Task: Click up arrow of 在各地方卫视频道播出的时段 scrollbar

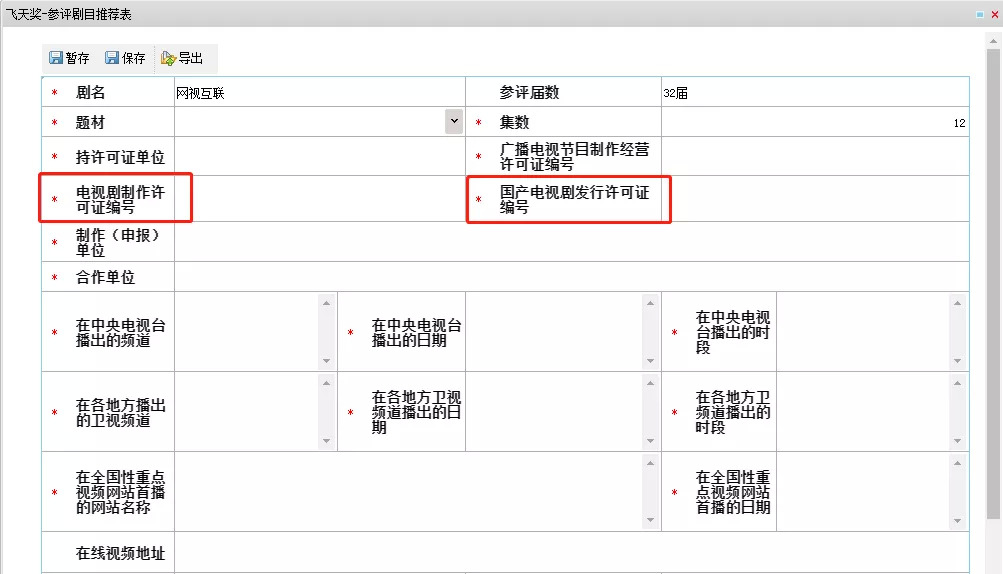Action: coord(958,383)
